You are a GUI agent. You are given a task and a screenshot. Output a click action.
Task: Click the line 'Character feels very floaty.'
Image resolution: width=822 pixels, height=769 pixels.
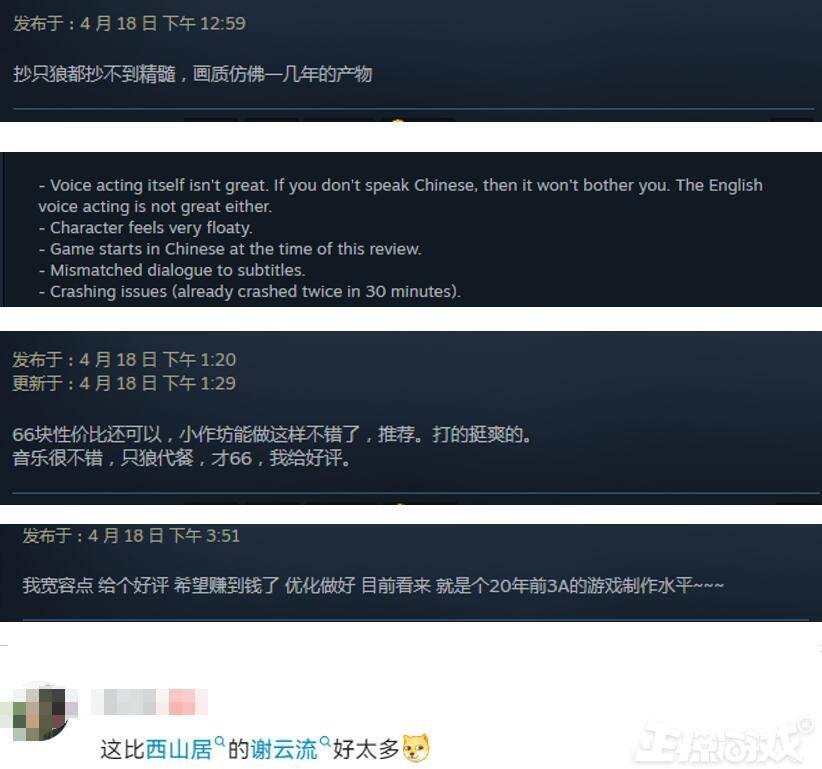pos(146,228)
